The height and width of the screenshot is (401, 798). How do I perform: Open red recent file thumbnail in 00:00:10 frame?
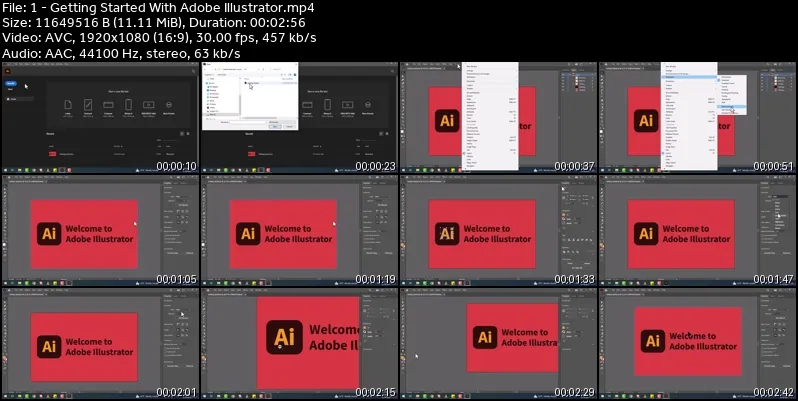(52, 154)
